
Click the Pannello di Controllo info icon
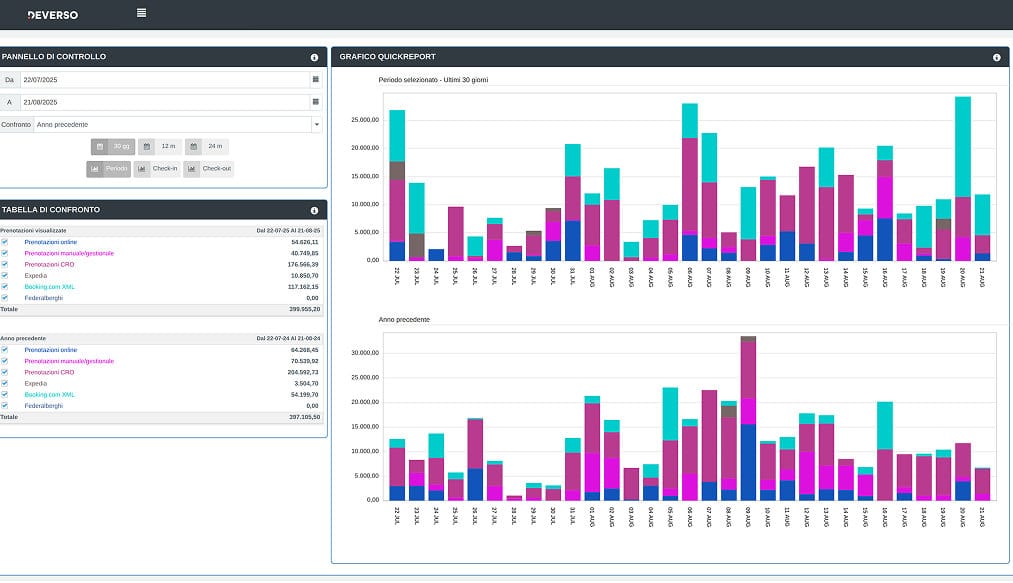tap(314, 57)
